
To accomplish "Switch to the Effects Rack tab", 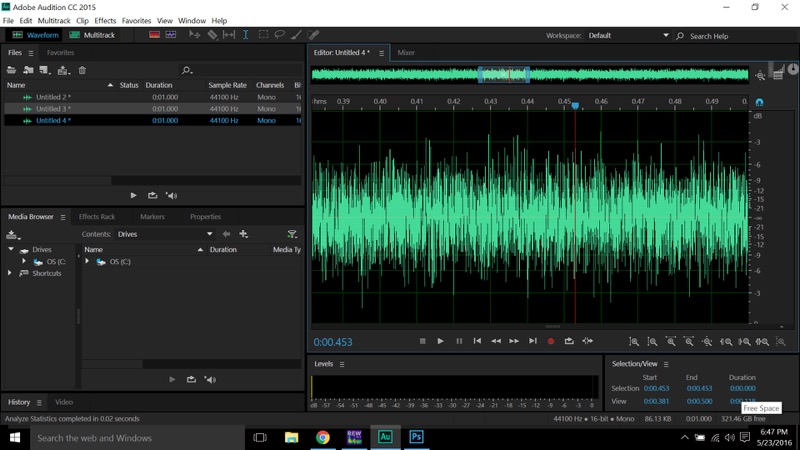I will click(x=97, y=216).
